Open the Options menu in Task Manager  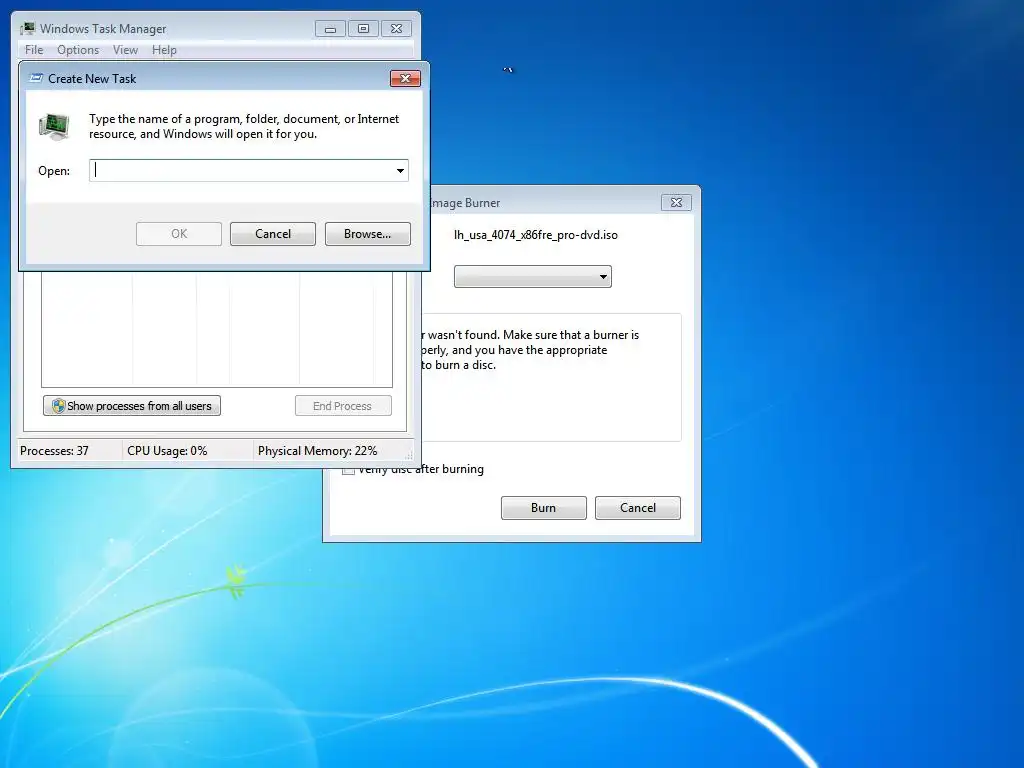[x=78, y=50]
